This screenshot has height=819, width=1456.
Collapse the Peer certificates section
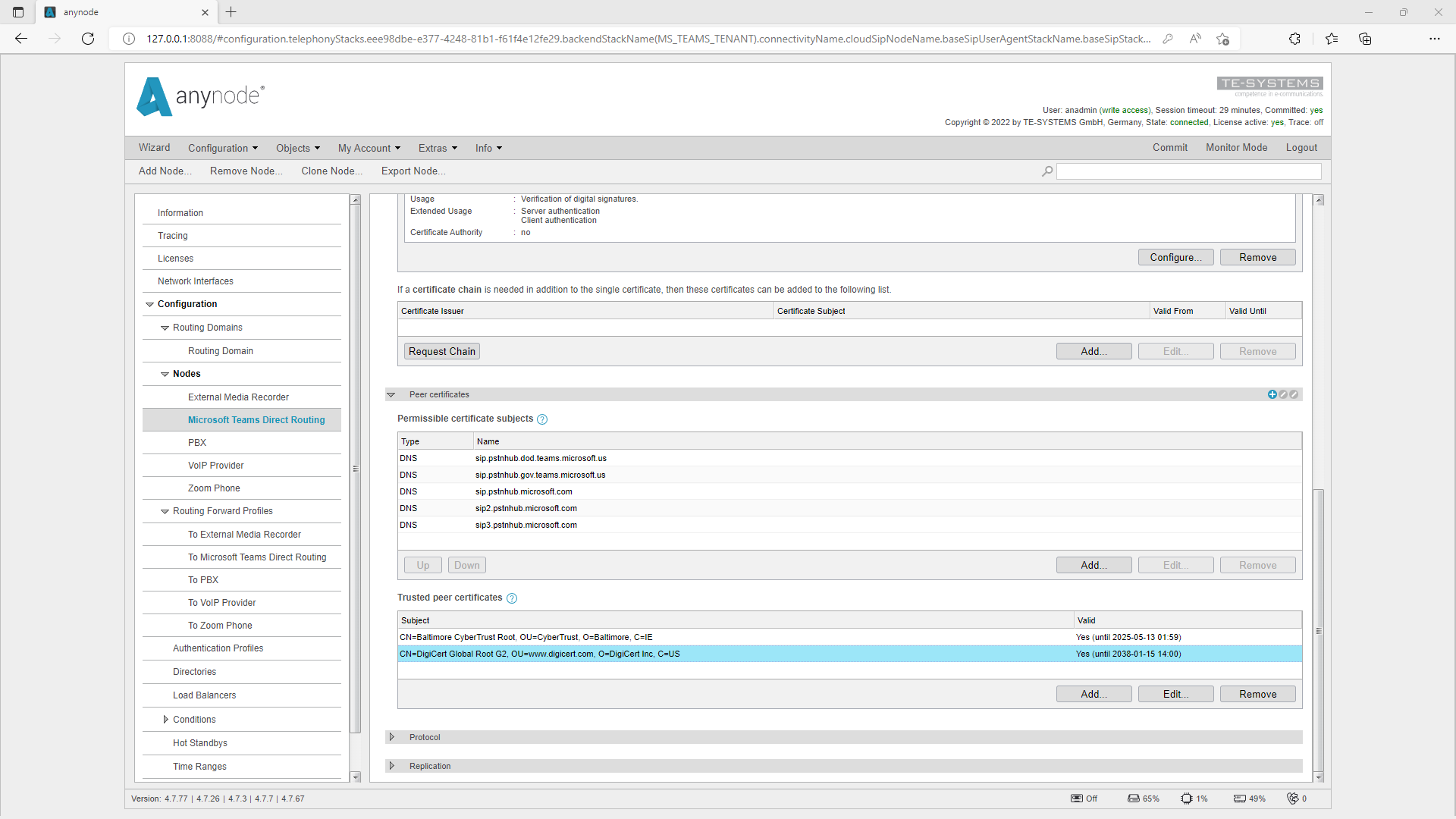pos(391,395)
